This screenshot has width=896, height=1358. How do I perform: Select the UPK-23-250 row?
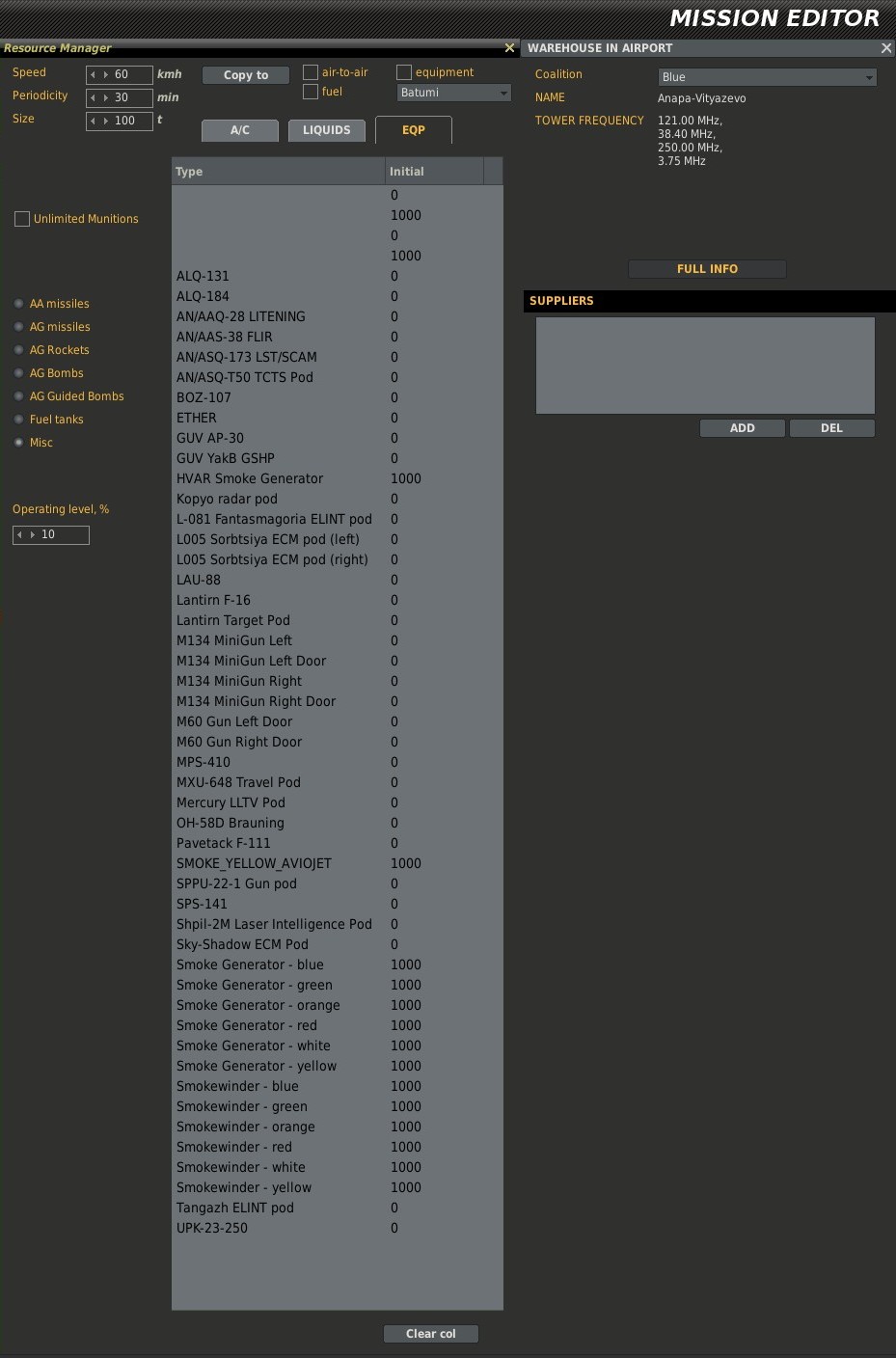coord(337,1228)
